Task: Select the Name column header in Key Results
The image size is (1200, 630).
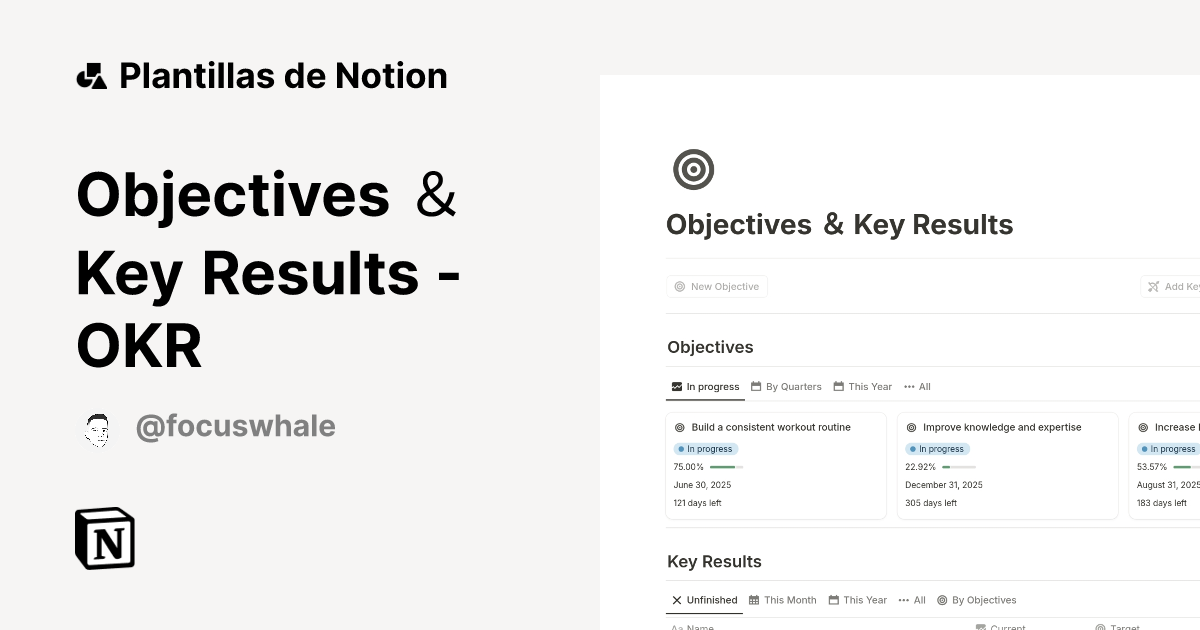Action: (697, 627)
